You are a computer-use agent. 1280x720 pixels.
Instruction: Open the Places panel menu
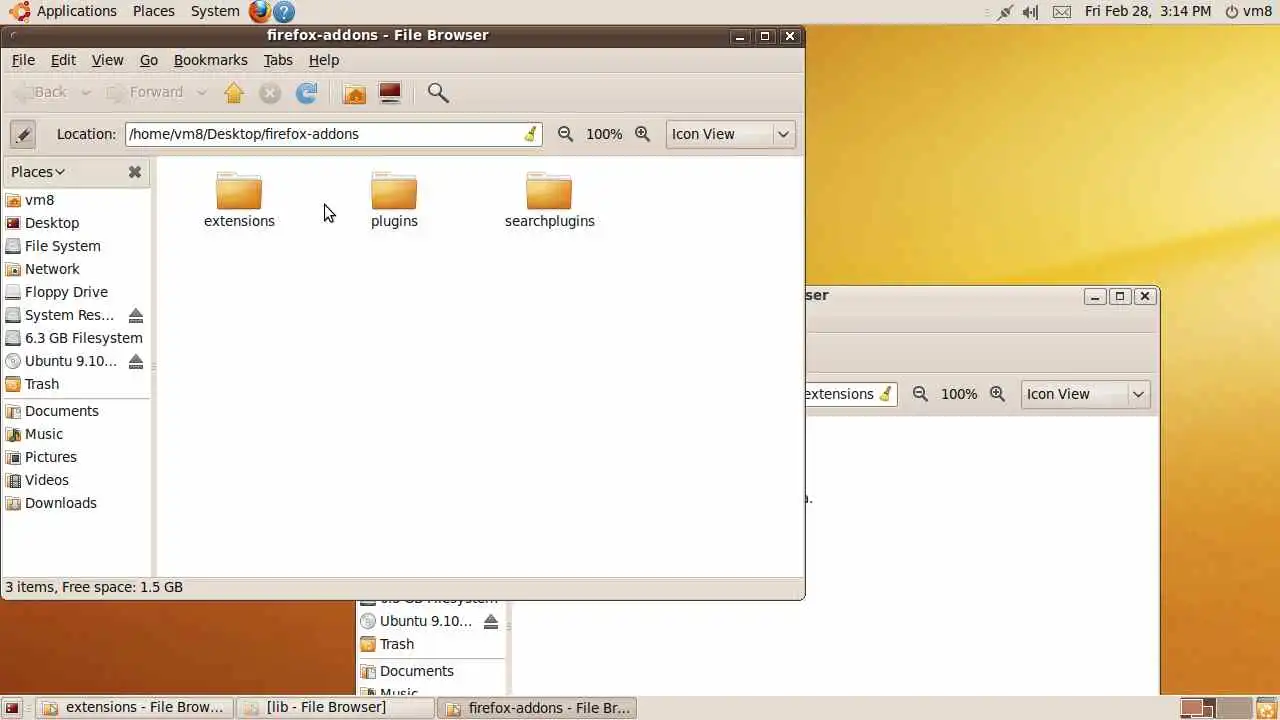pyautogui.click(x=154, y=11)
